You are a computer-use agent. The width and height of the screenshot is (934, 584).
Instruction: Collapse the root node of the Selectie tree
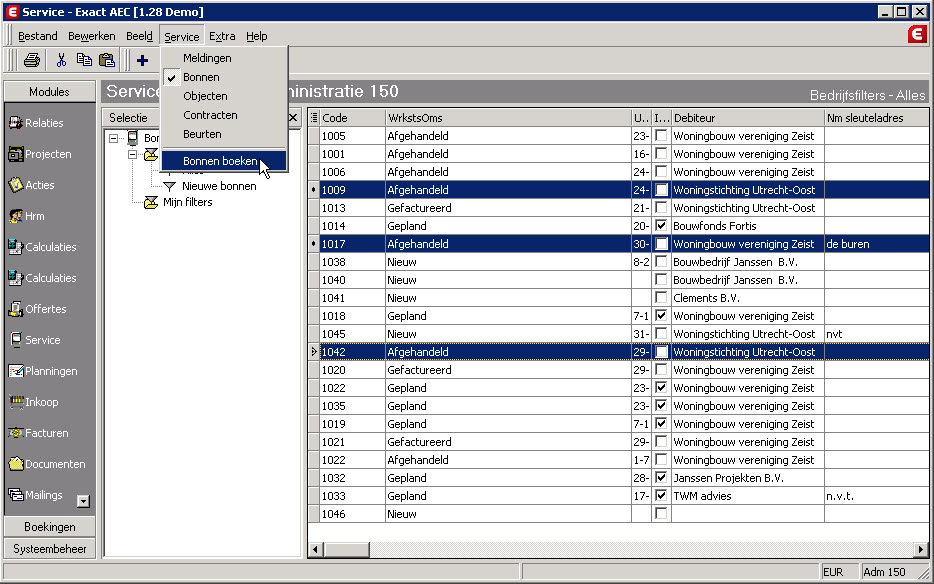click(x=113, y=138)
